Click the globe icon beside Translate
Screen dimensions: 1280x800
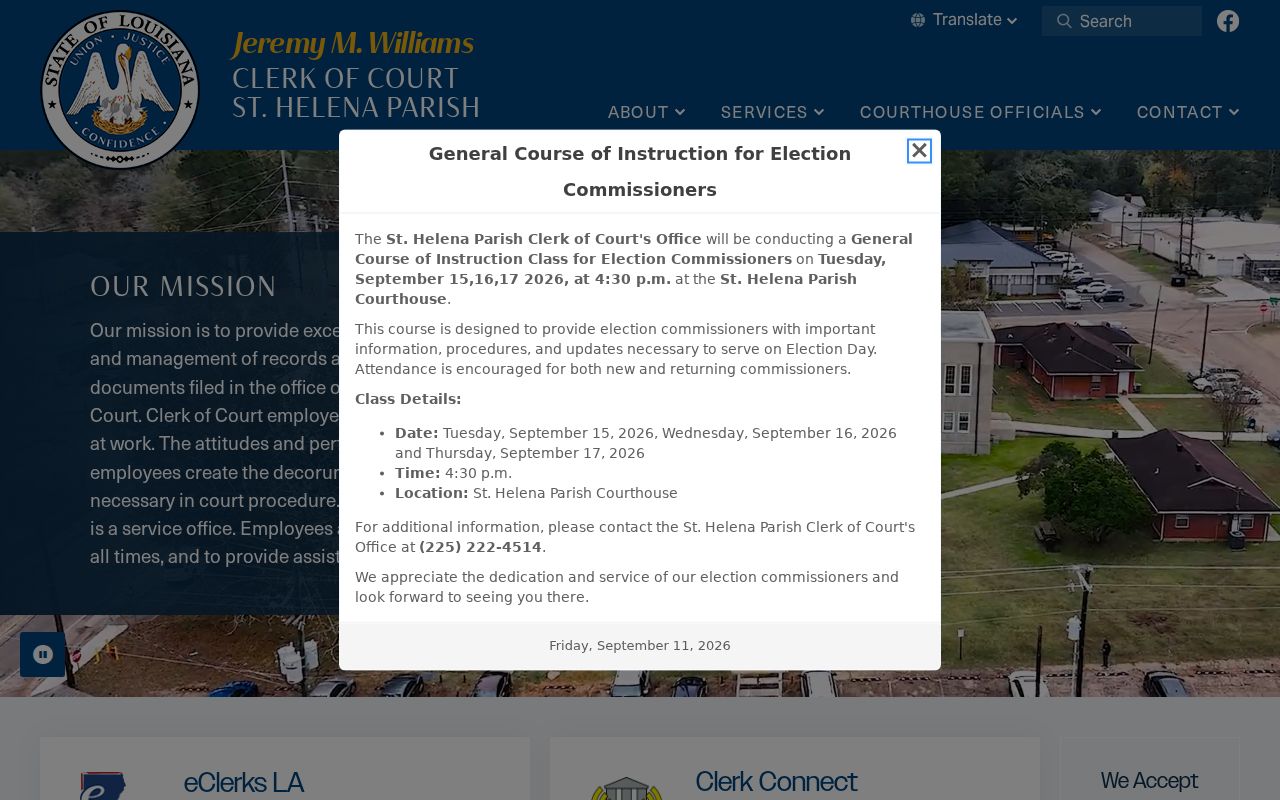point(918,20)
